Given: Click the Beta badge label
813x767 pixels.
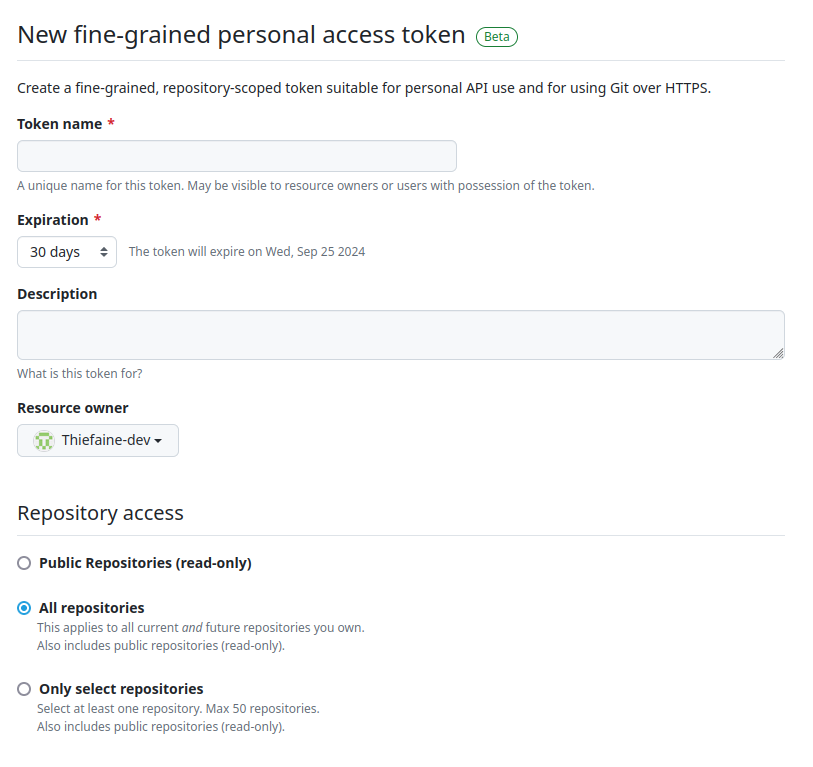Looking at the screenshot, I should pyautogui.click(x=496, y=36).
